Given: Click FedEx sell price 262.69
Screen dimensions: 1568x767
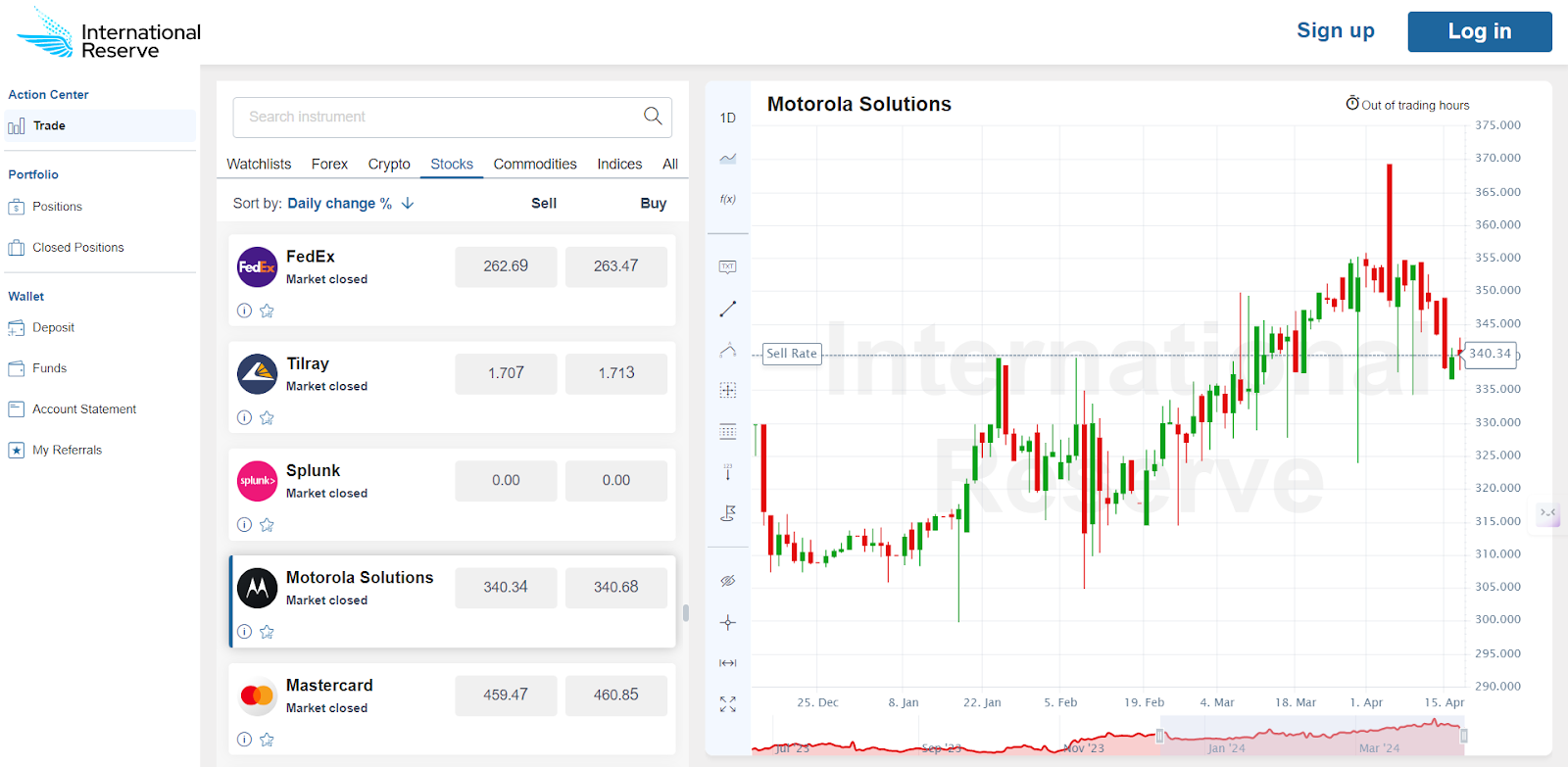Looking at the screenshot, I should click(x=506, y=266).
